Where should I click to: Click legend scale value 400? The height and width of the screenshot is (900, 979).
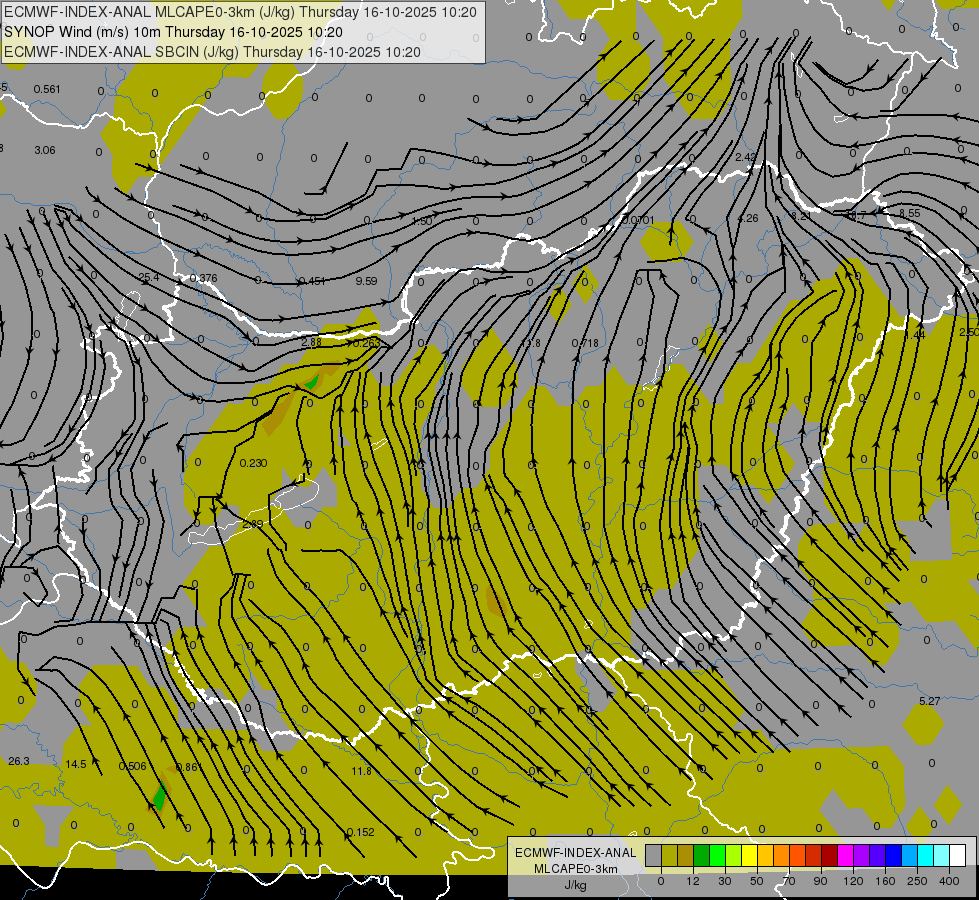coord(949,881)
